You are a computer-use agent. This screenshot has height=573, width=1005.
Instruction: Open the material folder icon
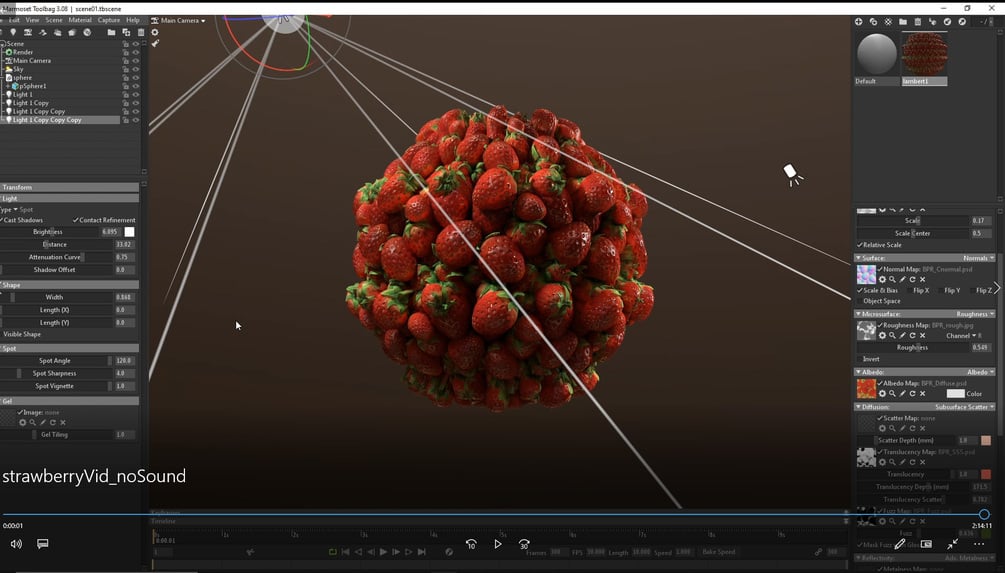[903, 22]
